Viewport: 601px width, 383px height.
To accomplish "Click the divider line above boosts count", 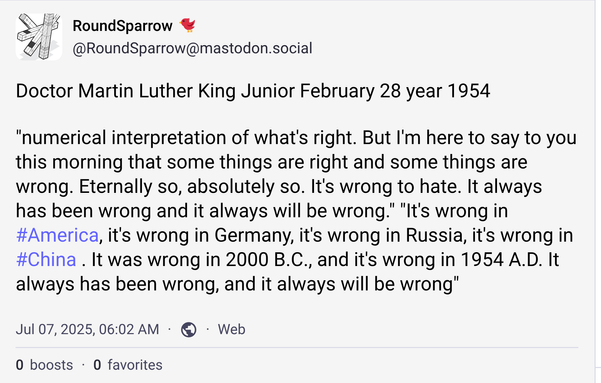I will pos(297,348).
